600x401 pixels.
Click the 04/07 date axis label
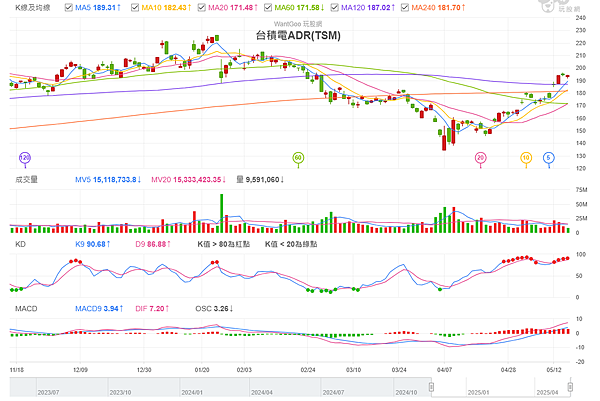point(444,370)
